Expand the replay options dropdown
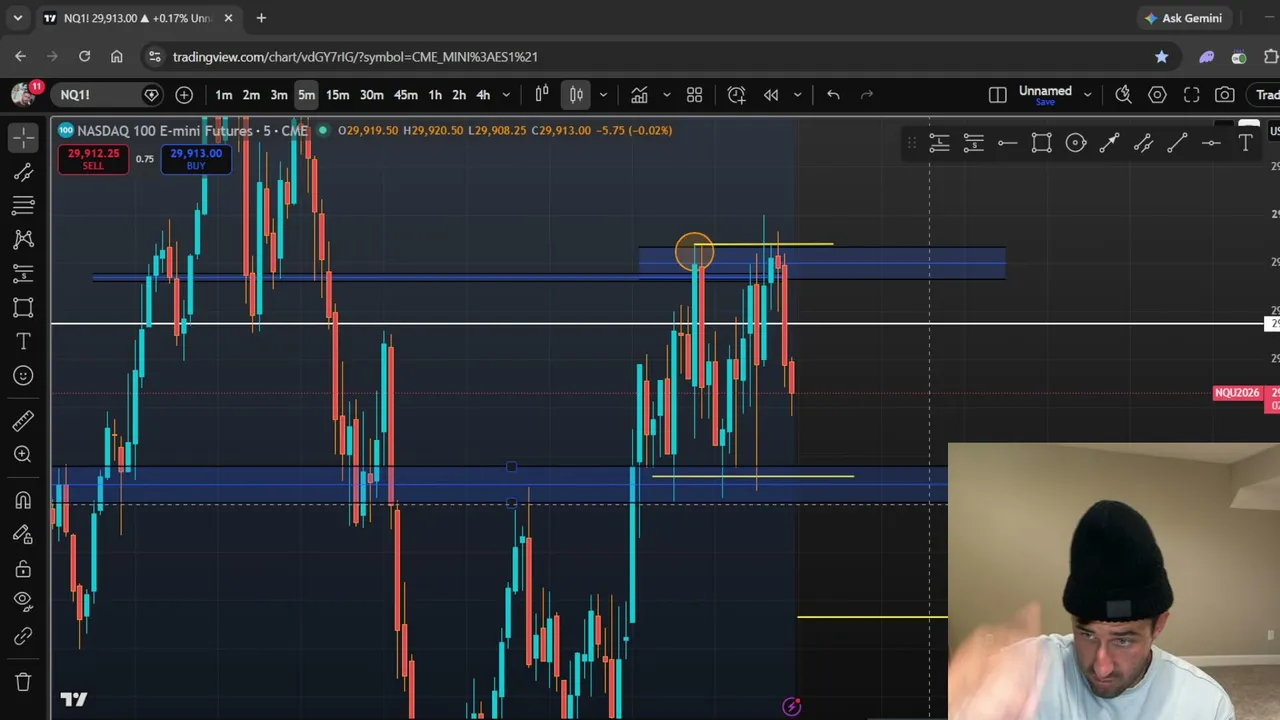 point(797,95)
